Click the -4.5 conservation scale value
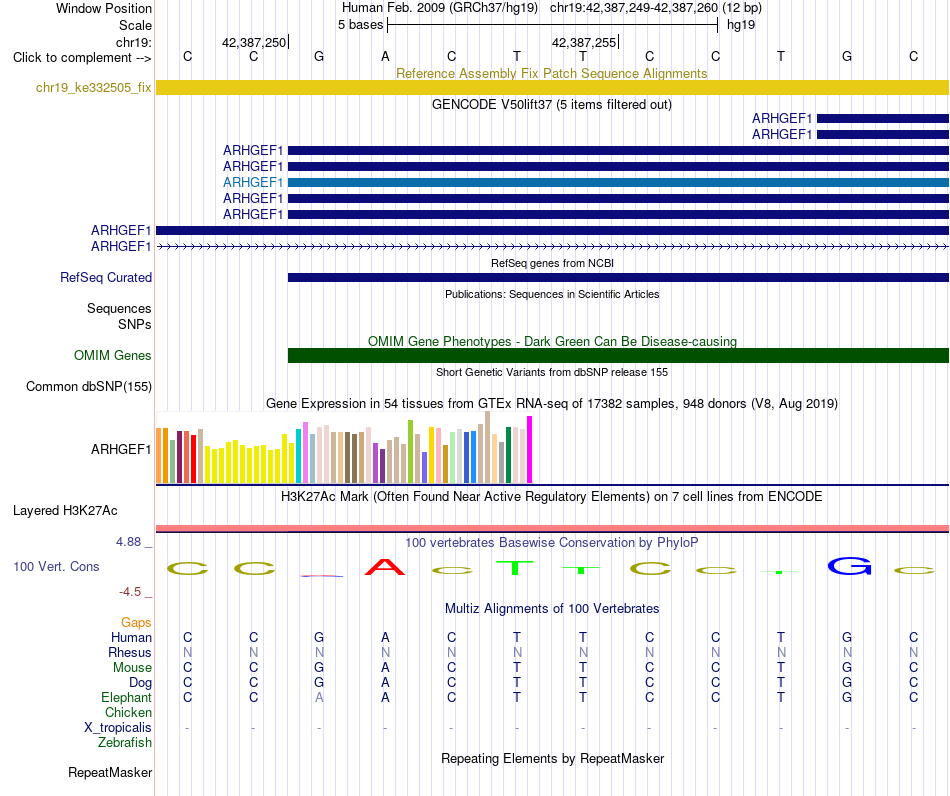Image resolution: width=950 pixels, height=796 pixels. tap(130, 592)
